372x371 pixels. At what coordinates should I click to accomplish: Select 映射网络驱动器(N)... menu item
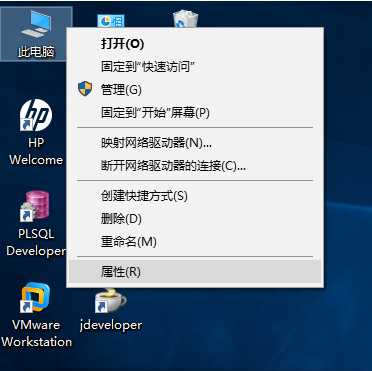point(195,143)
